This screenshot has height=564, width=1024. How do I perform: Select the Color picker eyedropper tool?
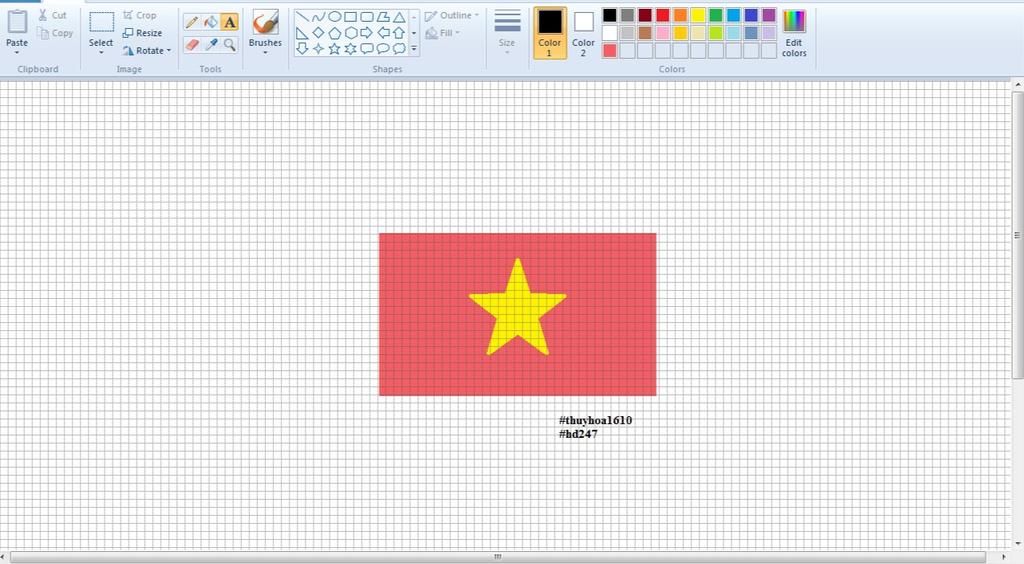210,44
